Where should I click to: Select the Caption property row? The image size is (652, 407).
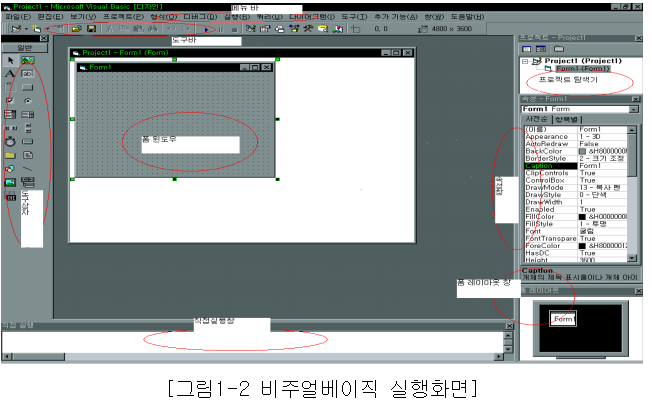pos(575,166)
